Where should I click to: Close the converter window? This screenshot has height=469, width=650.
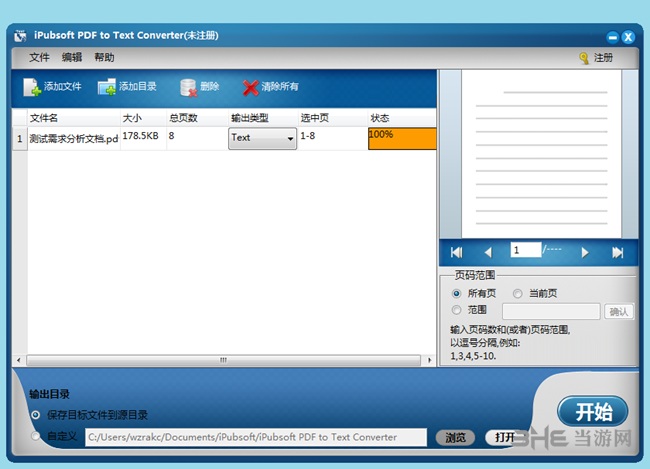pyautogui.click(x=628, y=37)
